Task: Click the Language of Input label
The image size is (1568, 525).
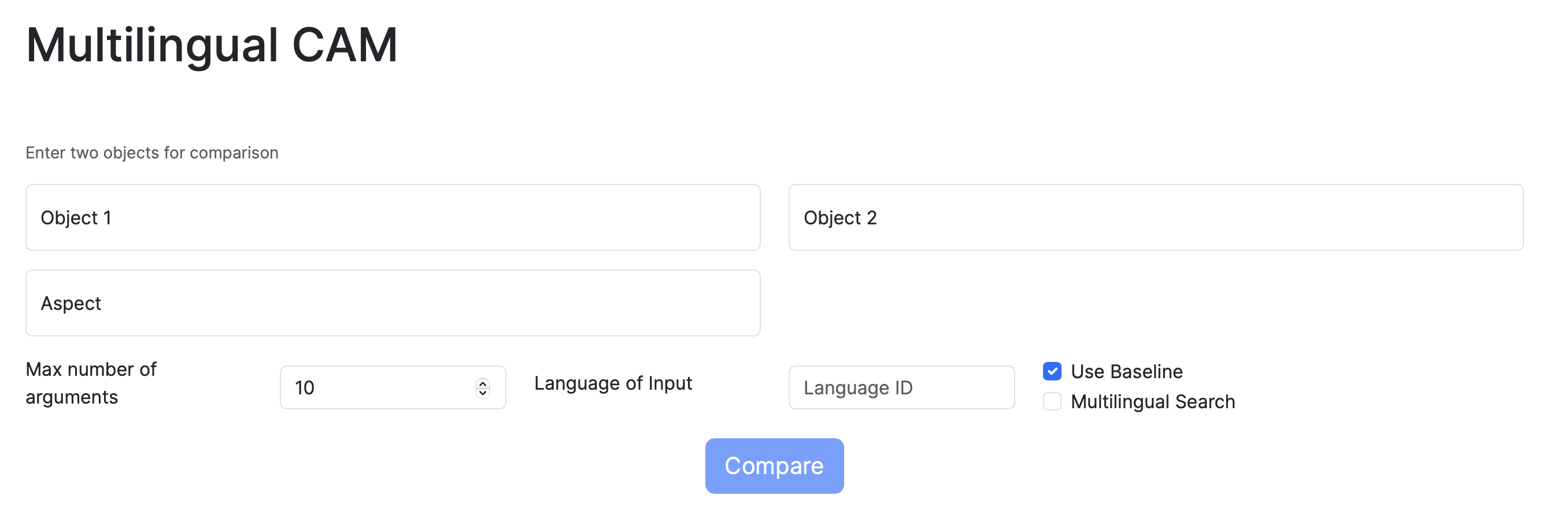Action: point(613,383)
